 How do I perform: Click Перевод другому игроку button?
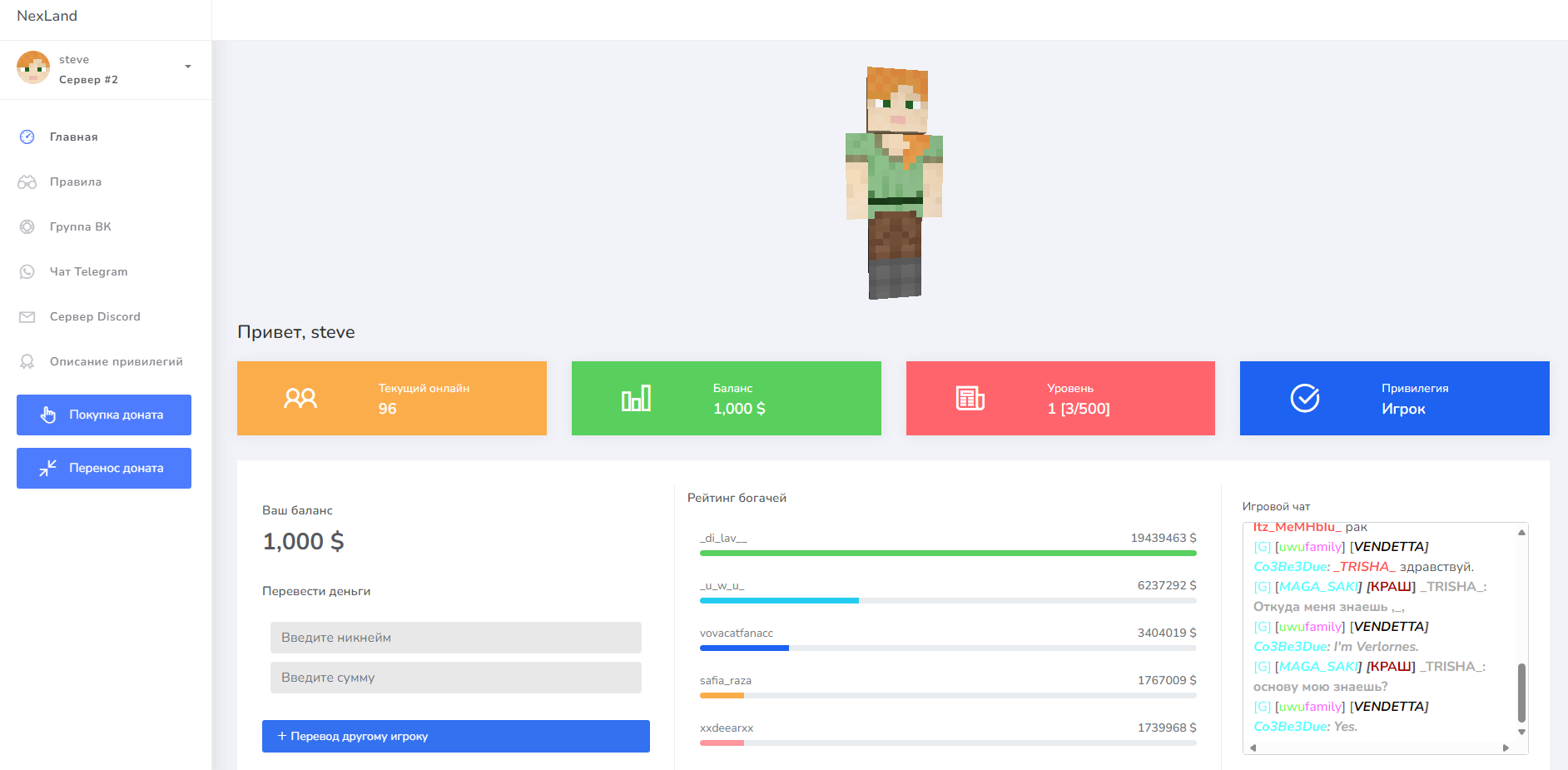pyautogui.click(x=456, y=736)
